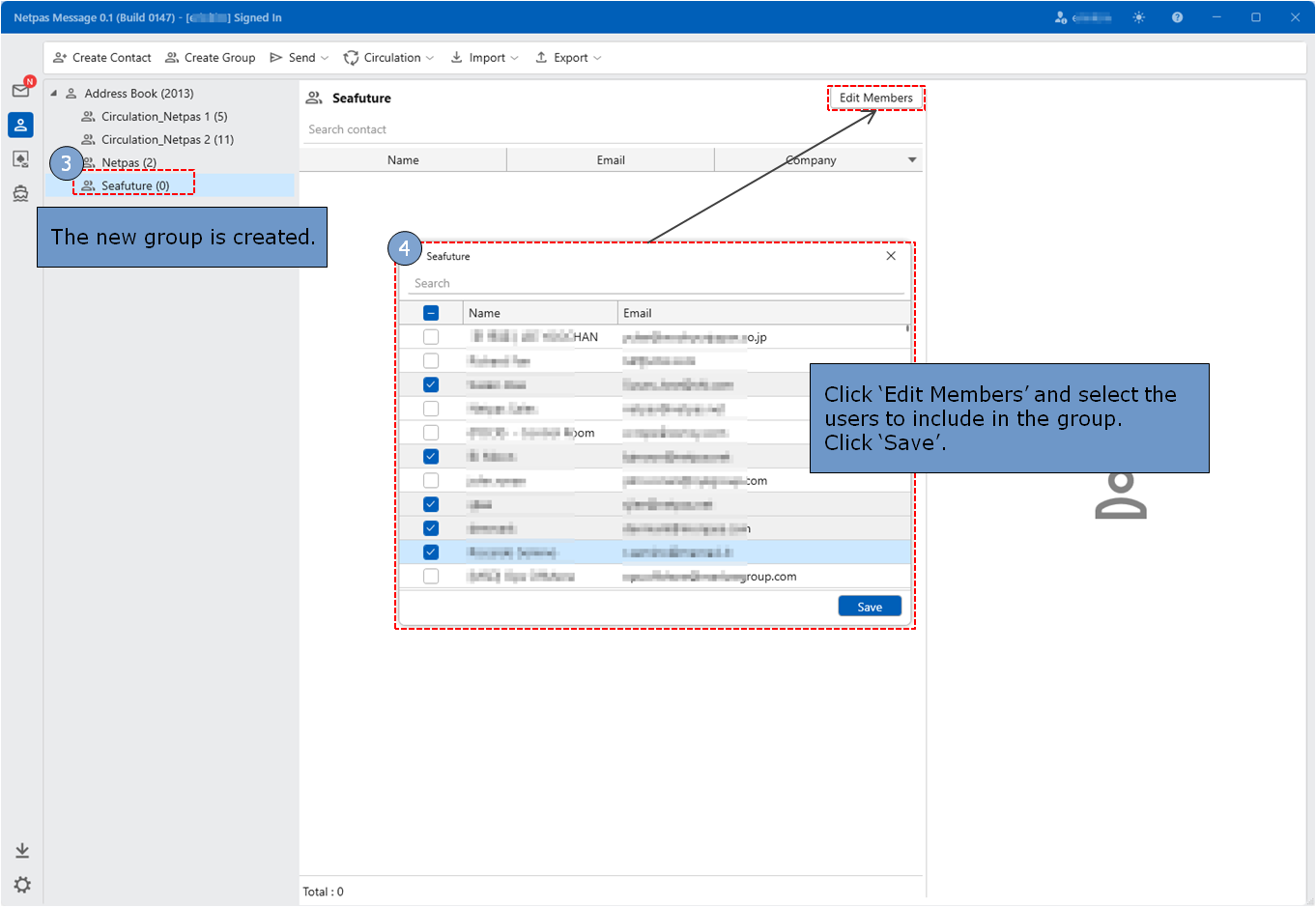Check the first contact row checkbox
Viewport: 1316px width, 907px height.
click(x=431, y=337)
